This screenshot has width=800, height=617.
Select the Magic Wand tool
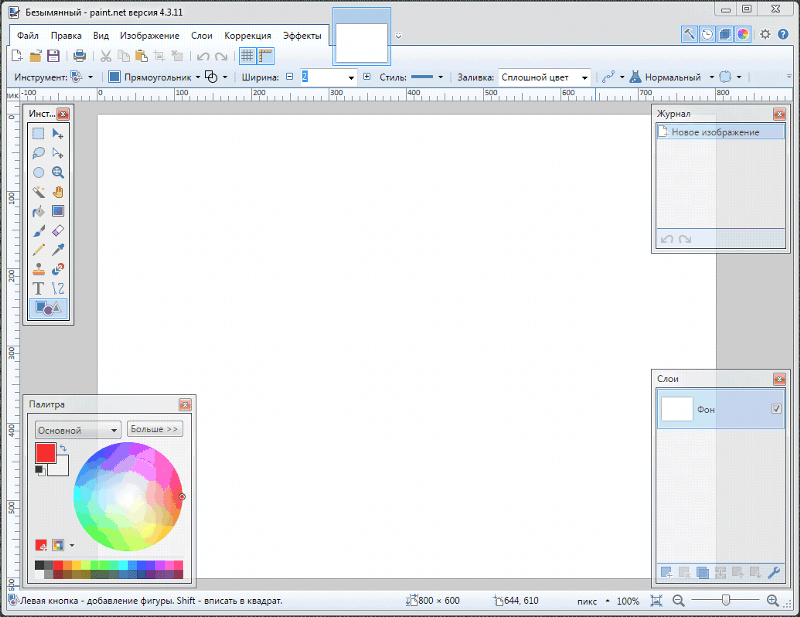click(x=38, y=191)
